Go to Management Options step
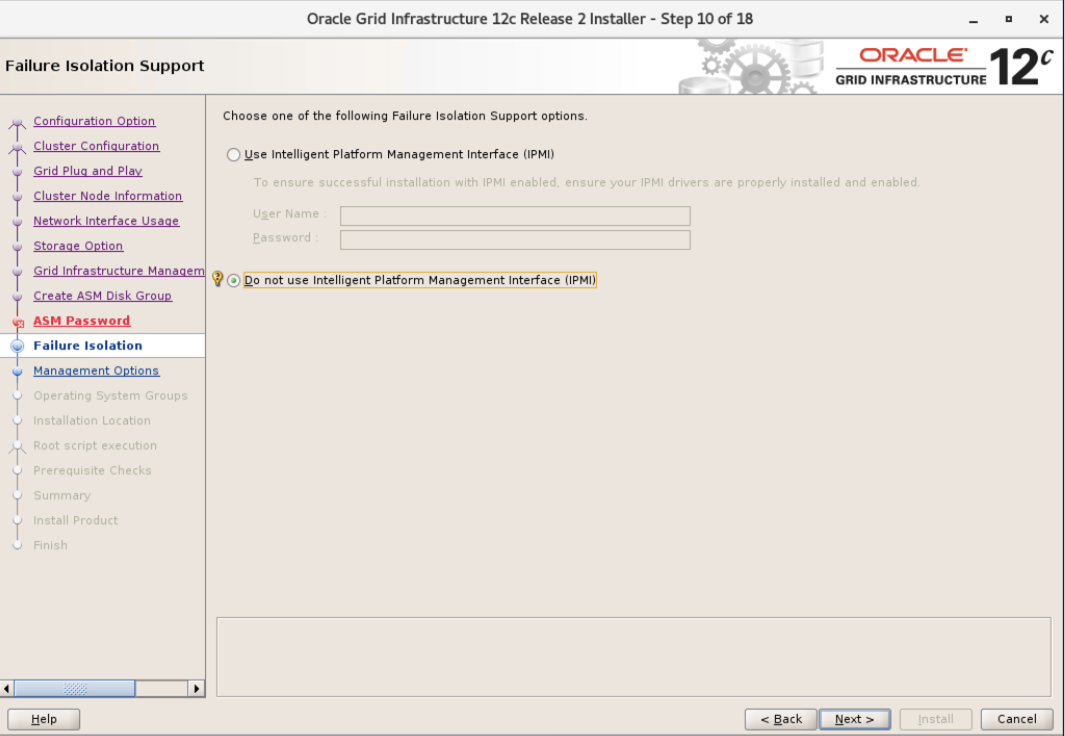 [x=96, y=371]
